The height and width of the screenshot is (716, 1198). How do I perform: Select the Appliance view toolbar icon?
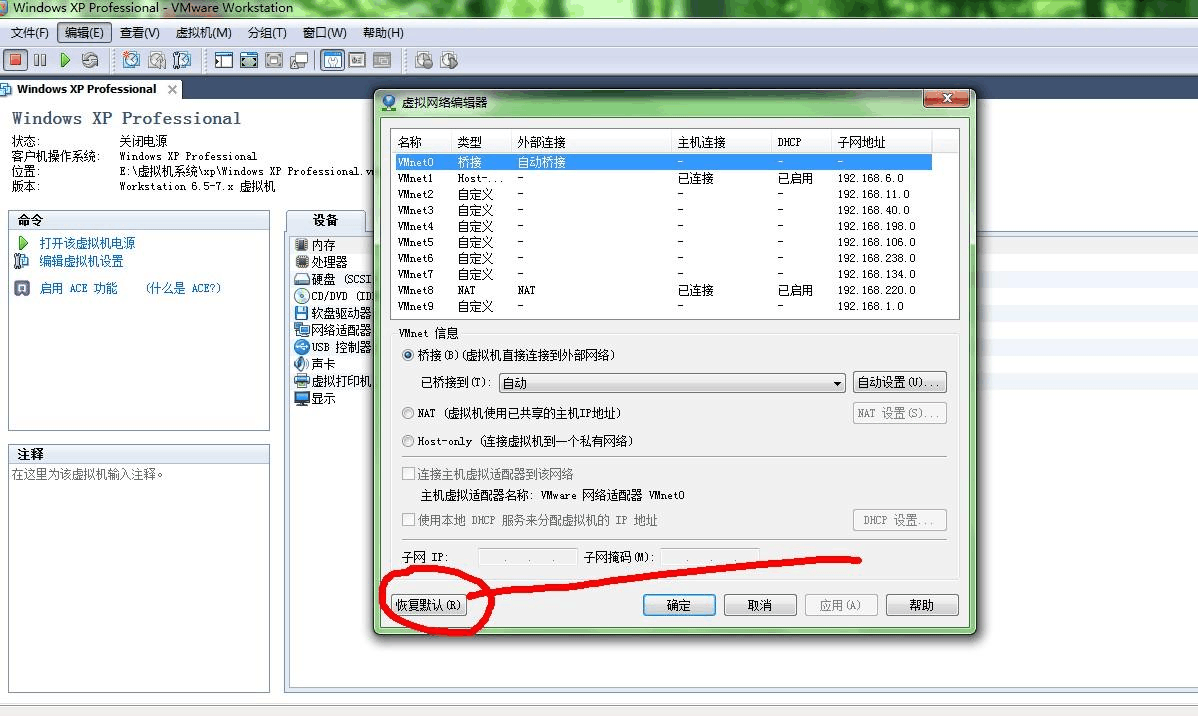click(382, 60)
